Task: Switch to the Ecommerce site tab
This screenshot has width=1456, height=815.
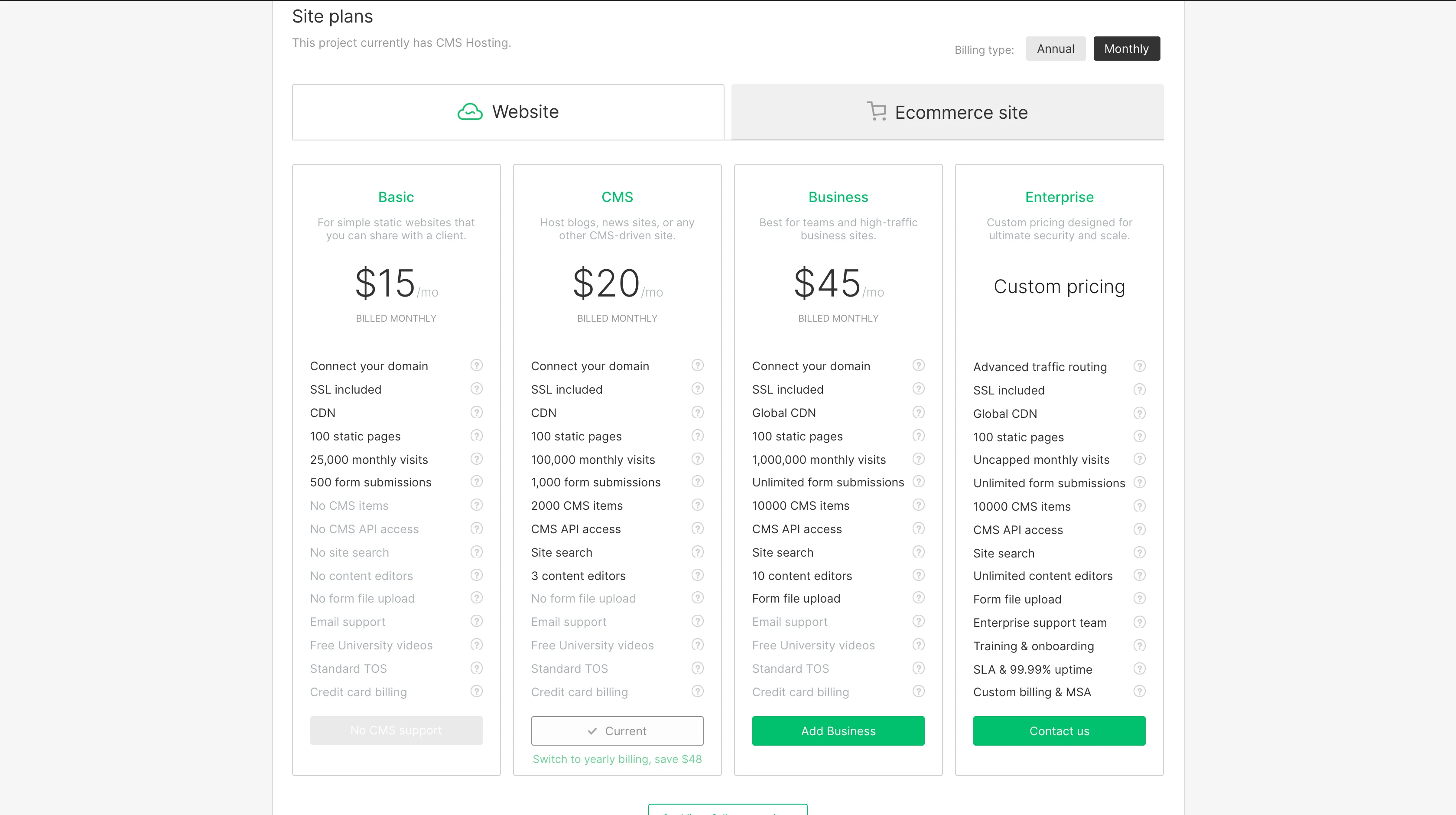Action: click(x=947, y=112)
